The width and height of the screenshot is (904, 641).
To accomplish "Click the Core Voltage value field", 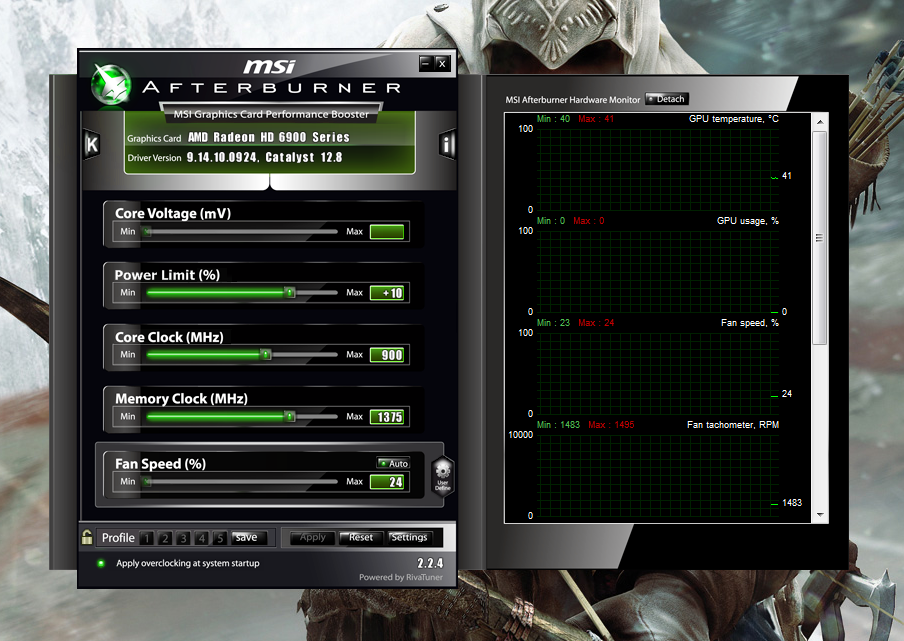I will click(x=387, y=232).
